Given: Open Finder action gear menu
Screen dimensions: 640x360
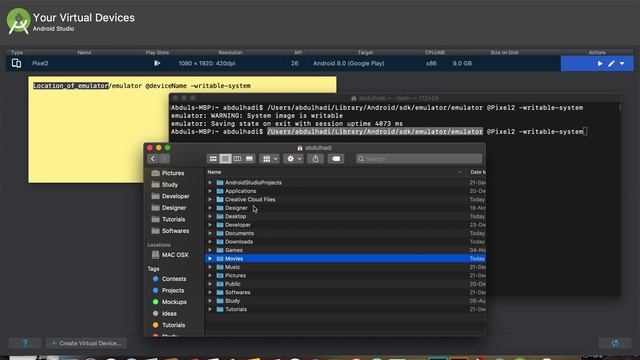Looking at the screenshot, I should coord(293,159).
